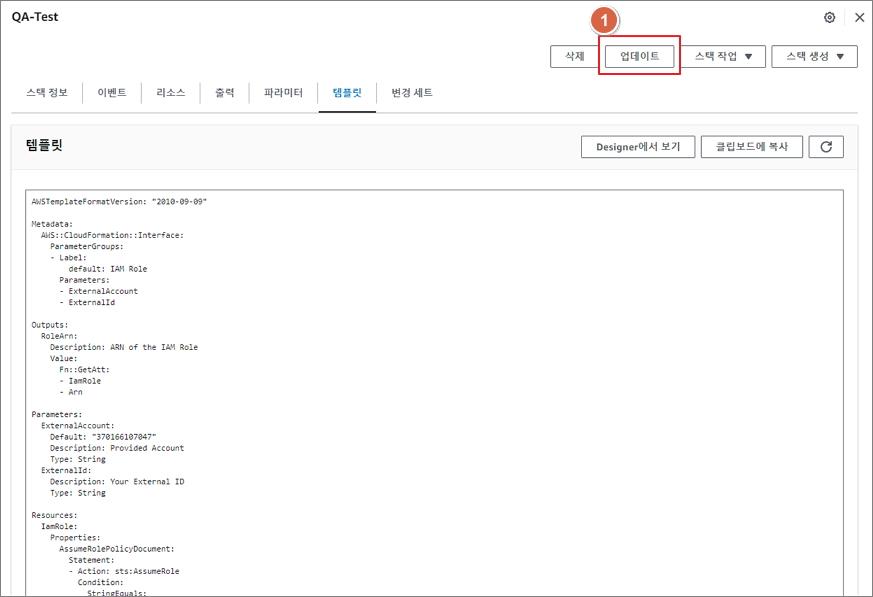Screen dimensions: 873x597
Task: Click the red numbered marker 1
Action: click(x=604, y=20)
